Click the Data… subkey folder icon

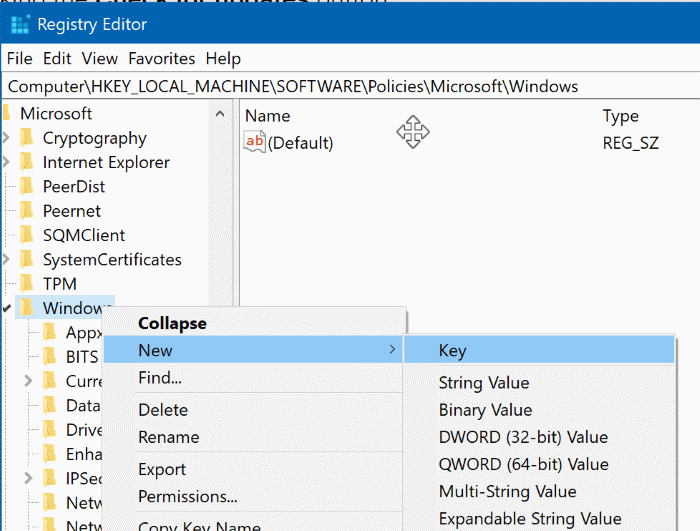click(x=50, y=406)
